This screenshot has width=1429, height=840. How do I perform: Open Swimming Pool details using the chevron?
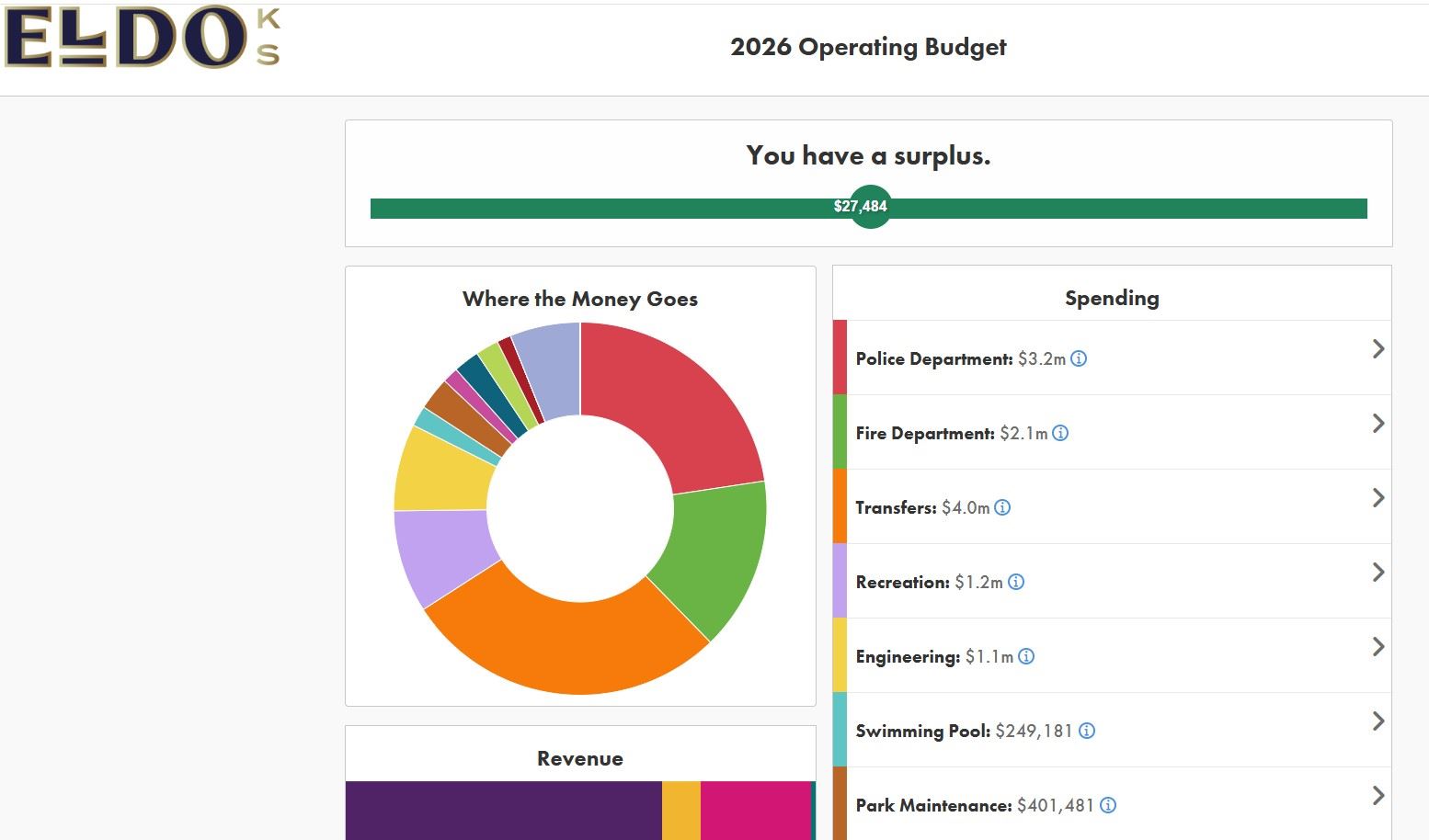(x=1378, y=721)
